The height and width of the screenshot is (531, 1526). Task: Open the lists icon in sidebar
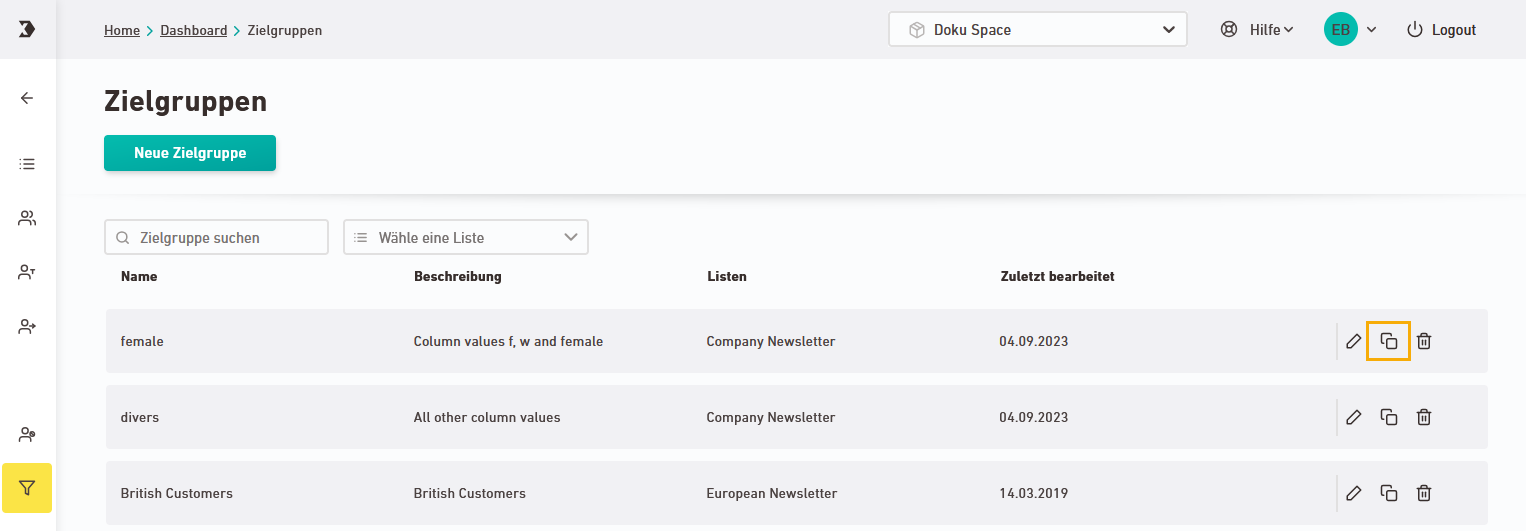[x=27, y=163]
